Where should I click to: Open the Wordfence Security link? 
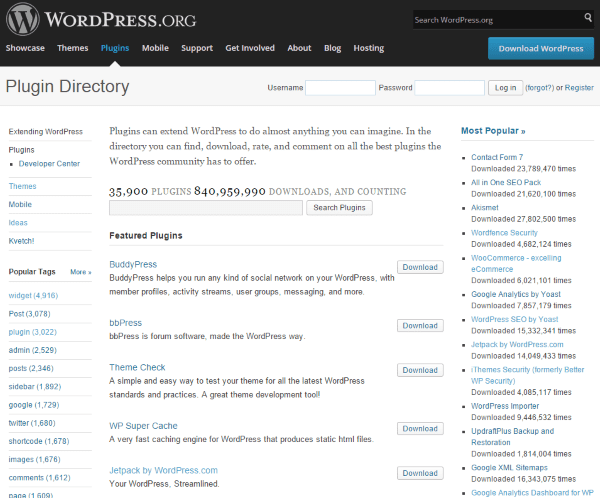[504, 233]
